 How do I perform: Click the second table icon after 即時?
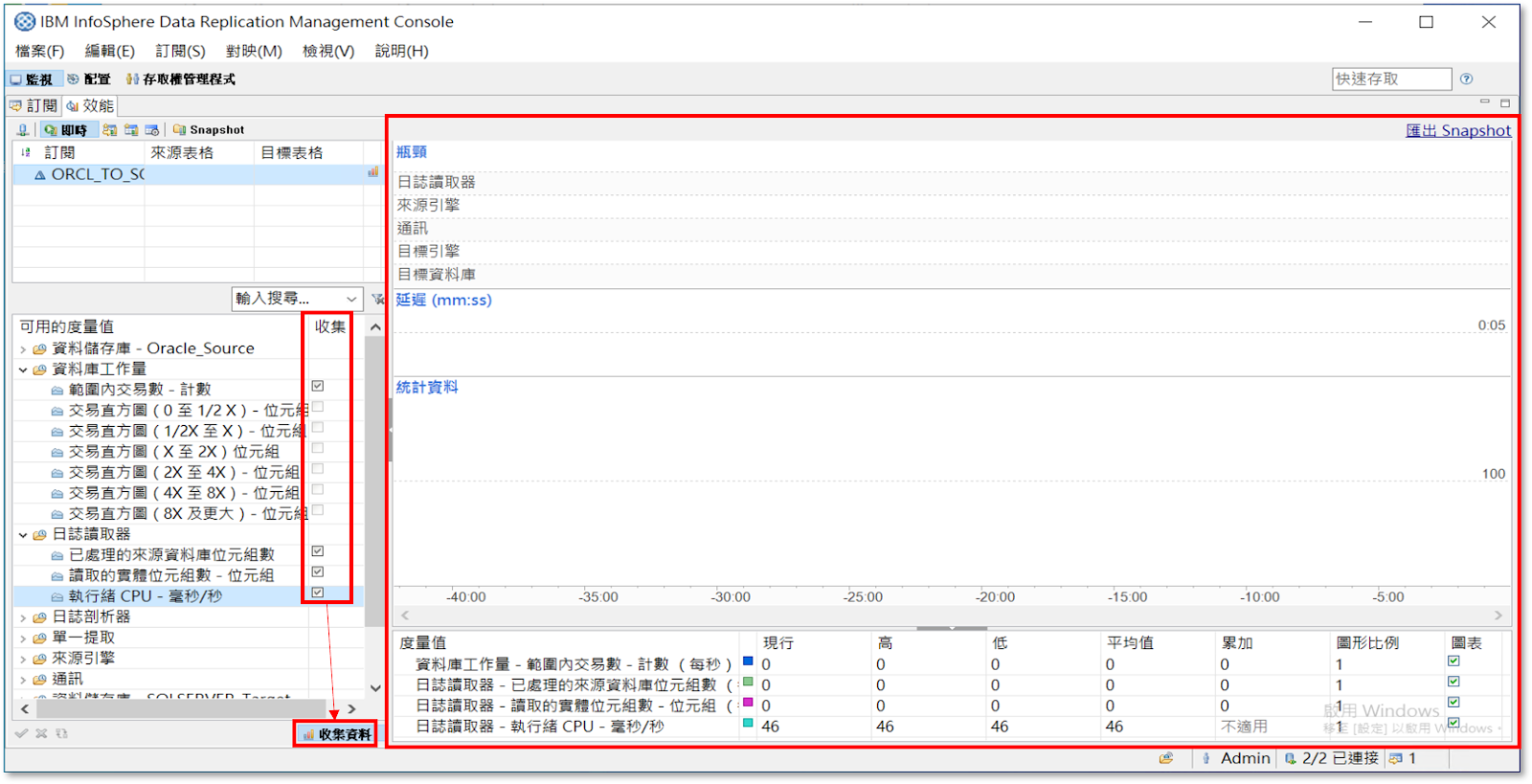tap(131, 130)
